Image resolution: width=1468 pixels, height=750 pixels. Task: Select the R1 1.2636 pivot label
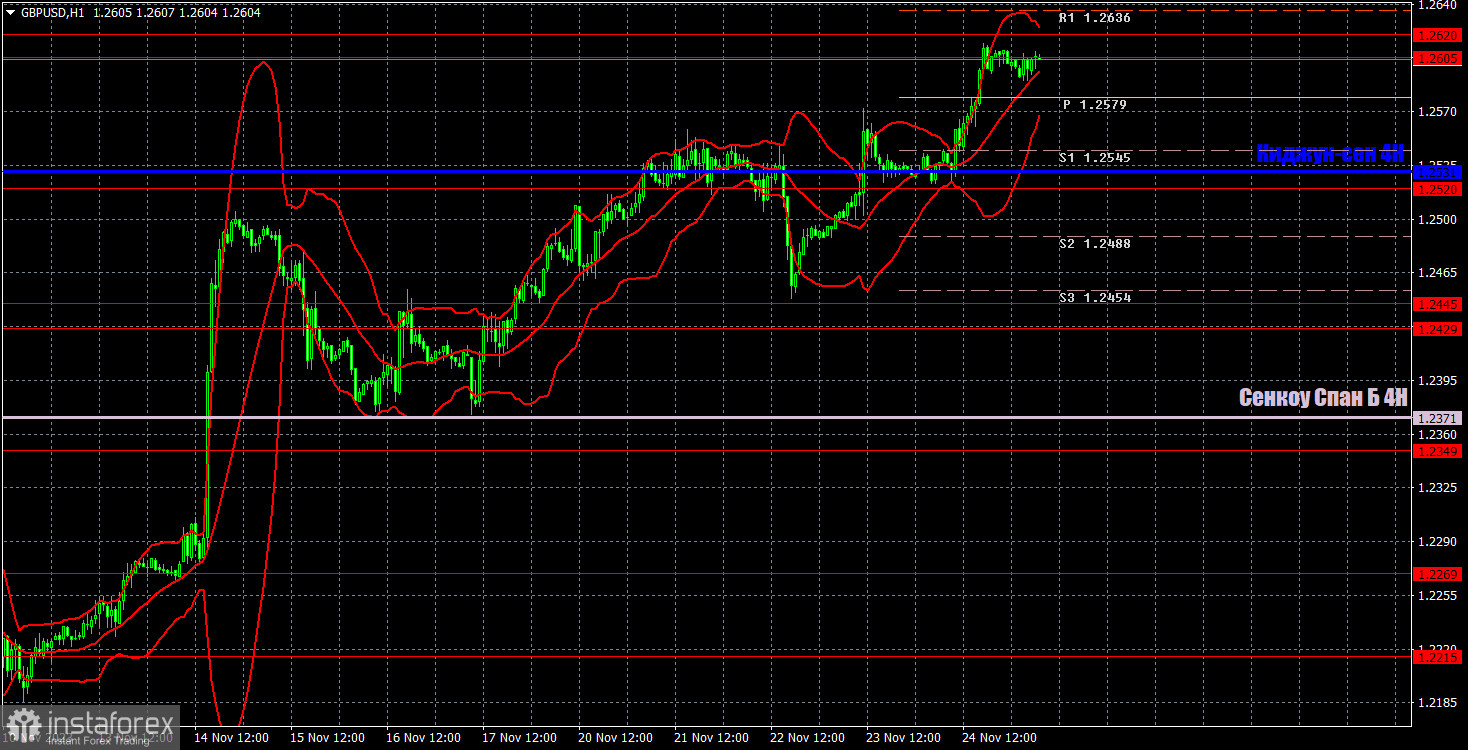1095,18
